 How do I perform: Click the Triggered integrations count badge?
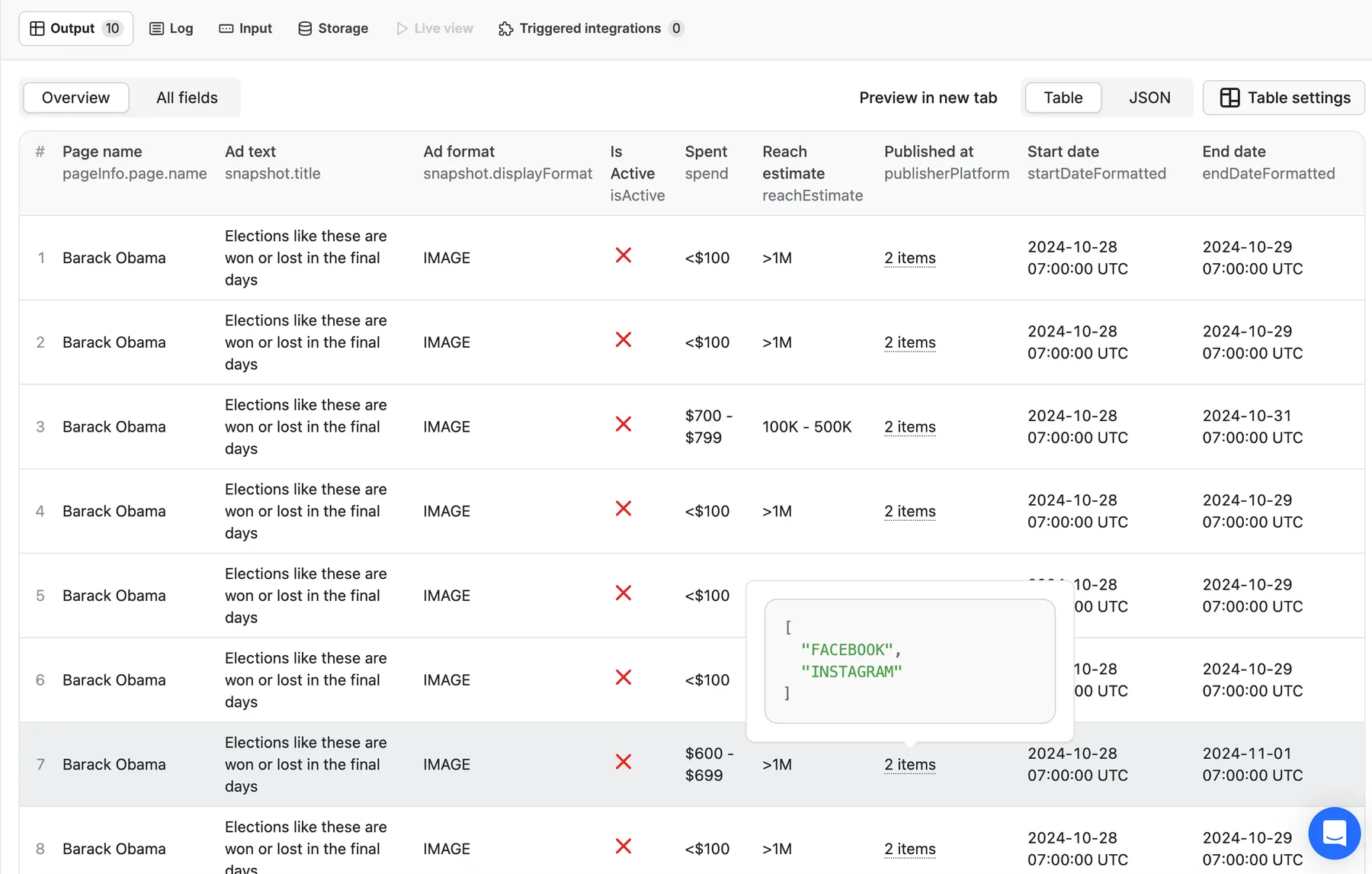point(675,28)
